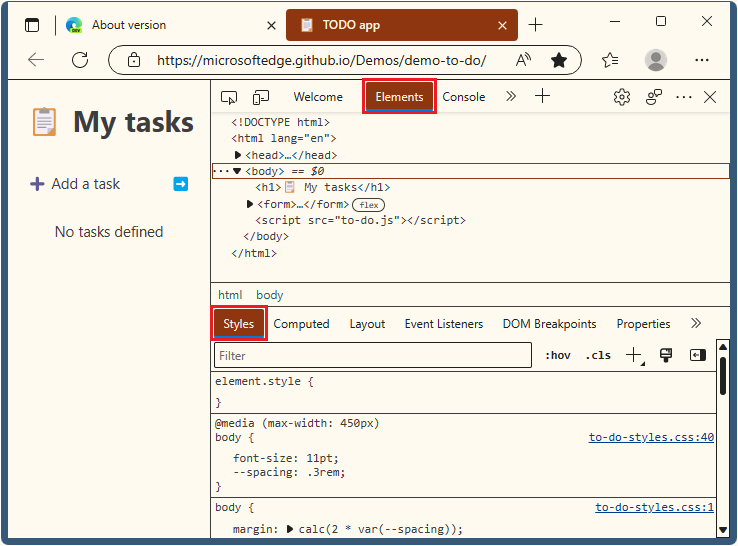Image resolution: width=738 pixels, height=546 pixels.
Task: Open the Favorites list icon
Action: coord(610,60)
